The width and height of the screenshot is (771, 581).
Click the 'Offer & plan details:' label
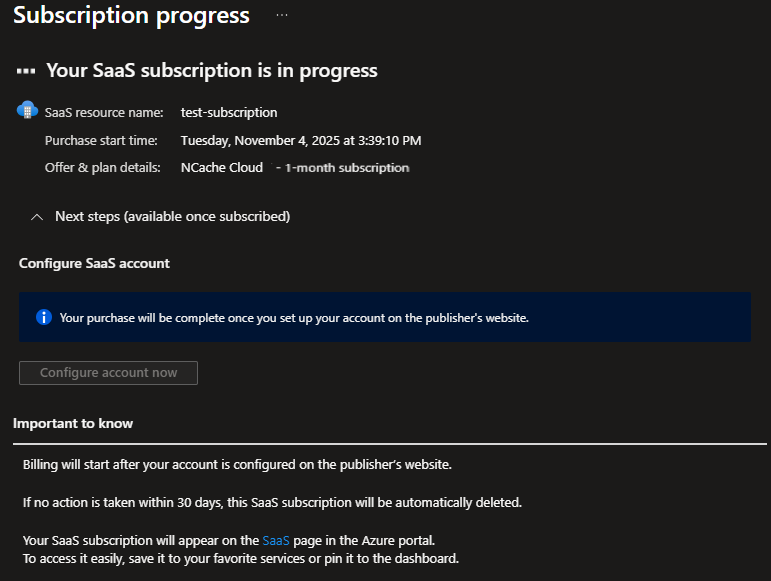click(x=103, y=168)
